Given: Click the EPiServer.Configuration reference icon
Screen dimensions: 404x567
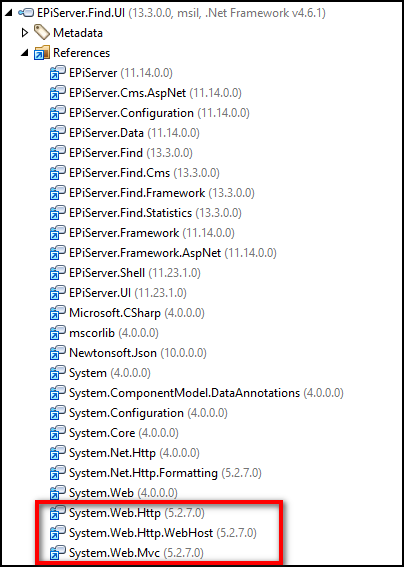Looking at the screenshot, I should [x=58, y=113].
